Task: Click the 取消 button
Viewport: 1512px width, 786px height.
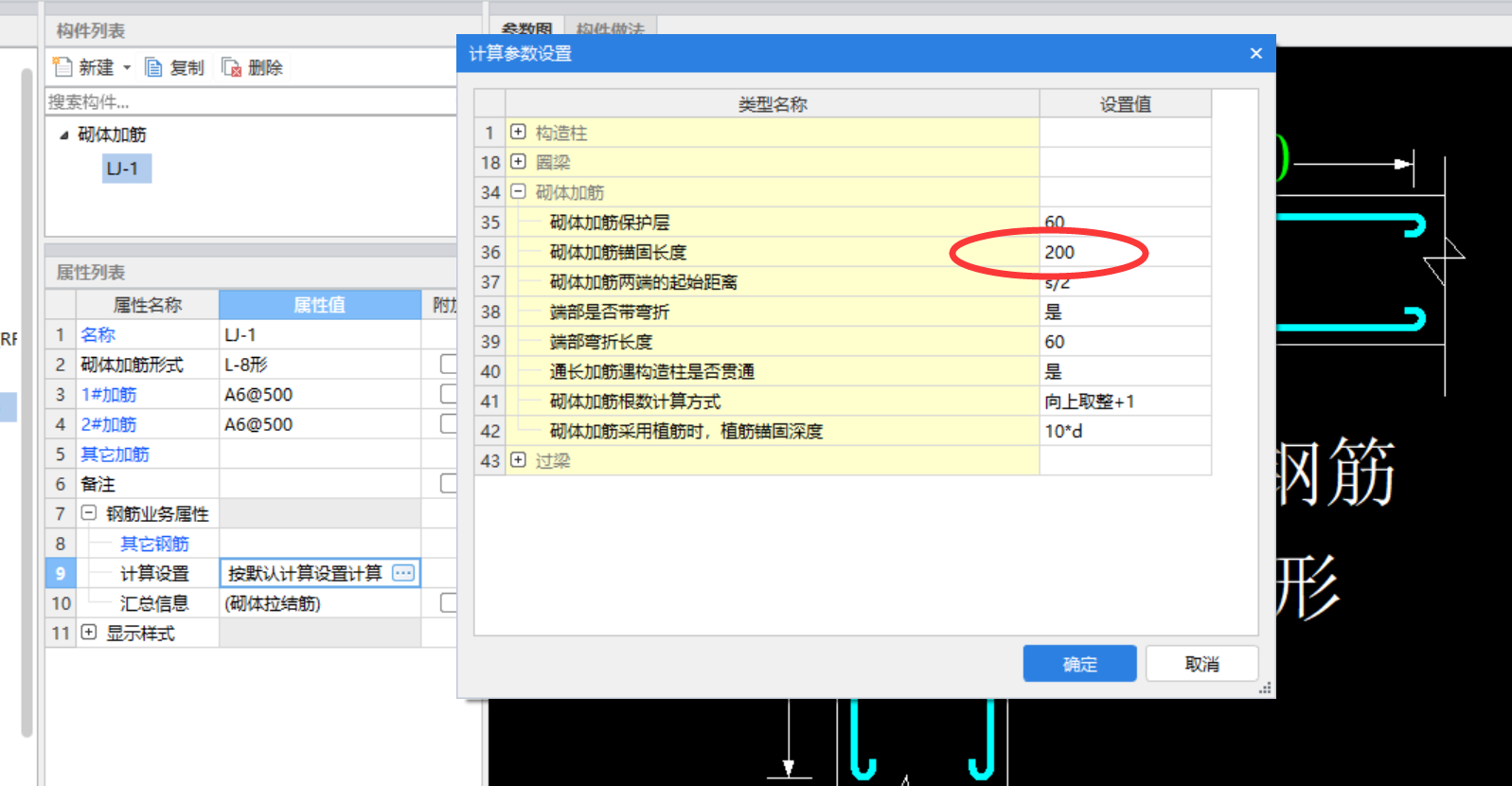Action: [1201, 664]
